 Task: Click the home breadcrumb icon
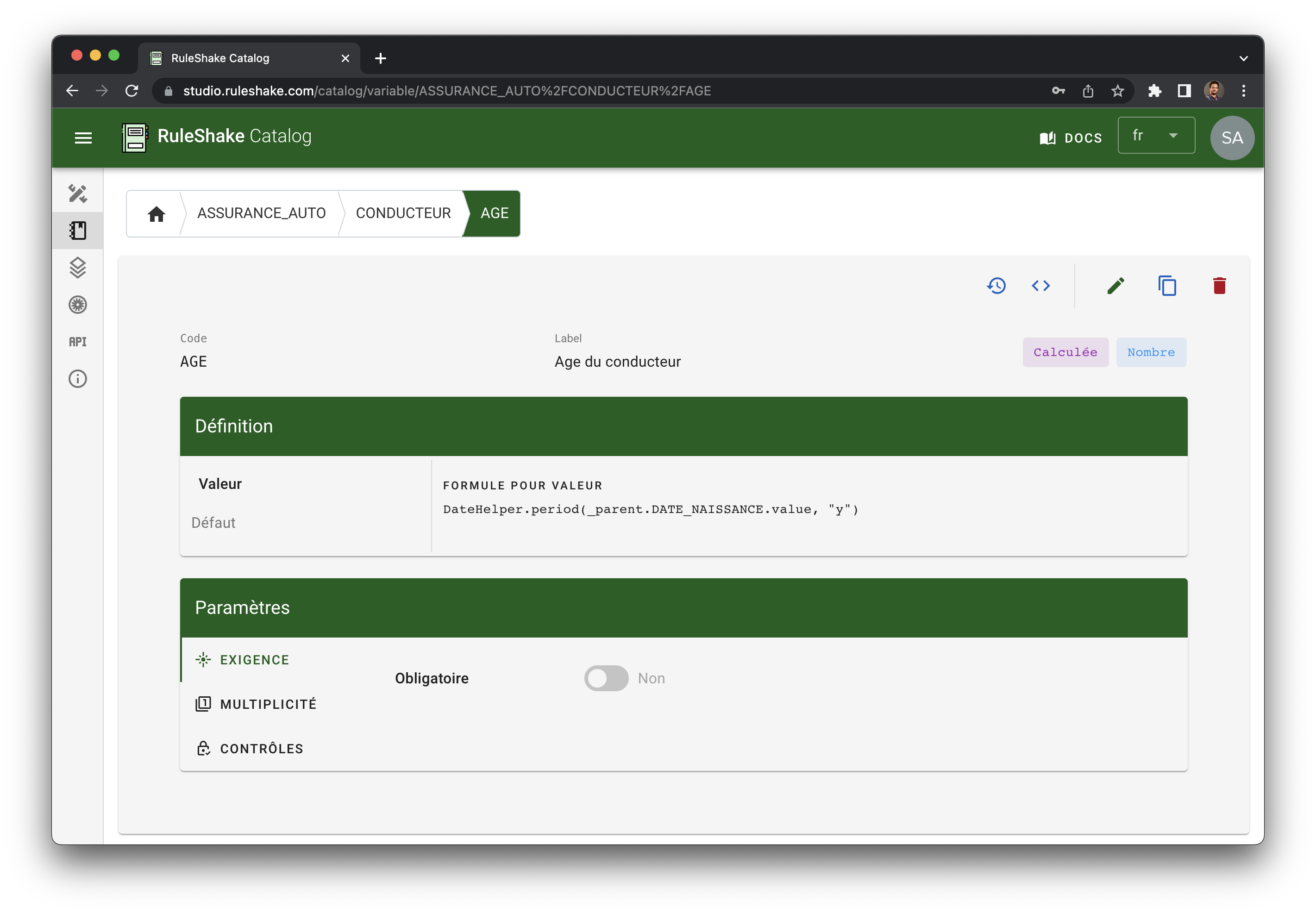tap(156, 214)
